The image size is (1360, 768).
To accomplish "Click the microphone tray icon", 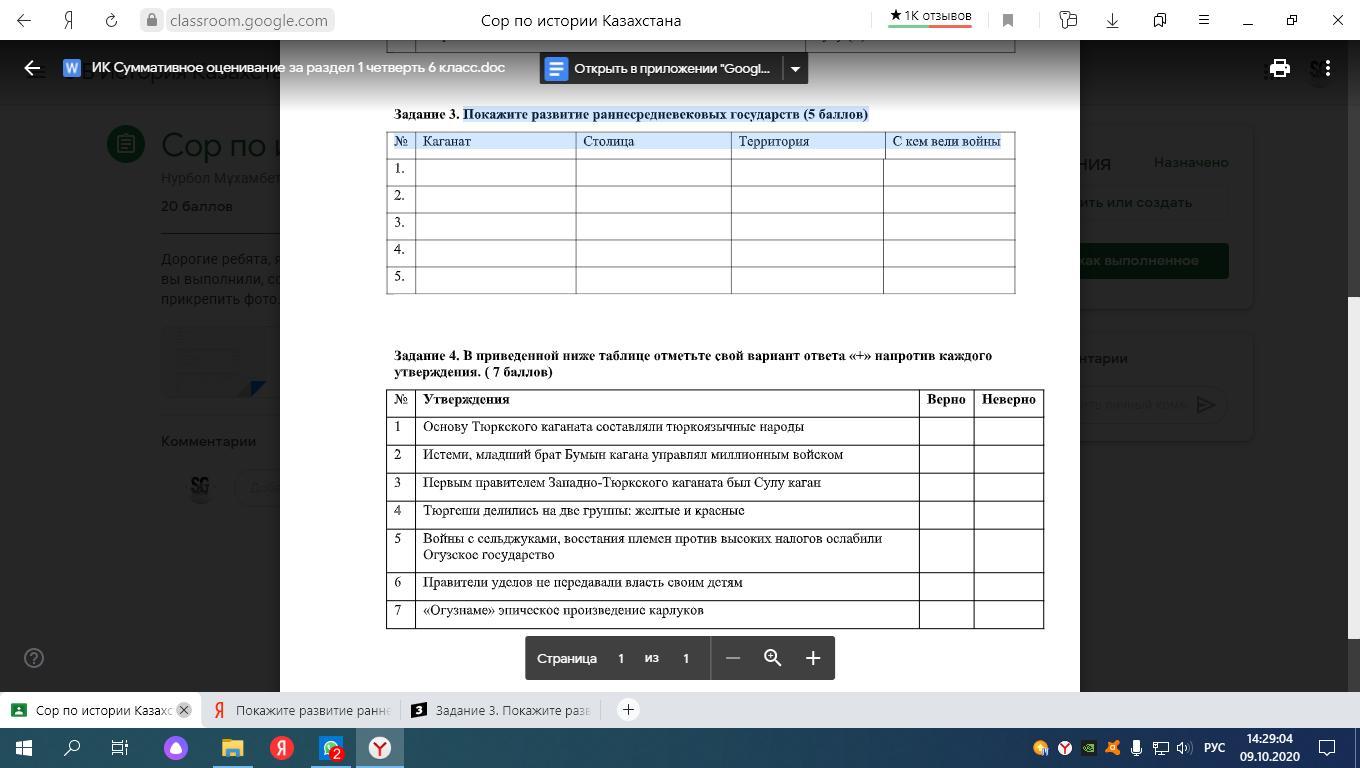I will tap(1137, 748).
